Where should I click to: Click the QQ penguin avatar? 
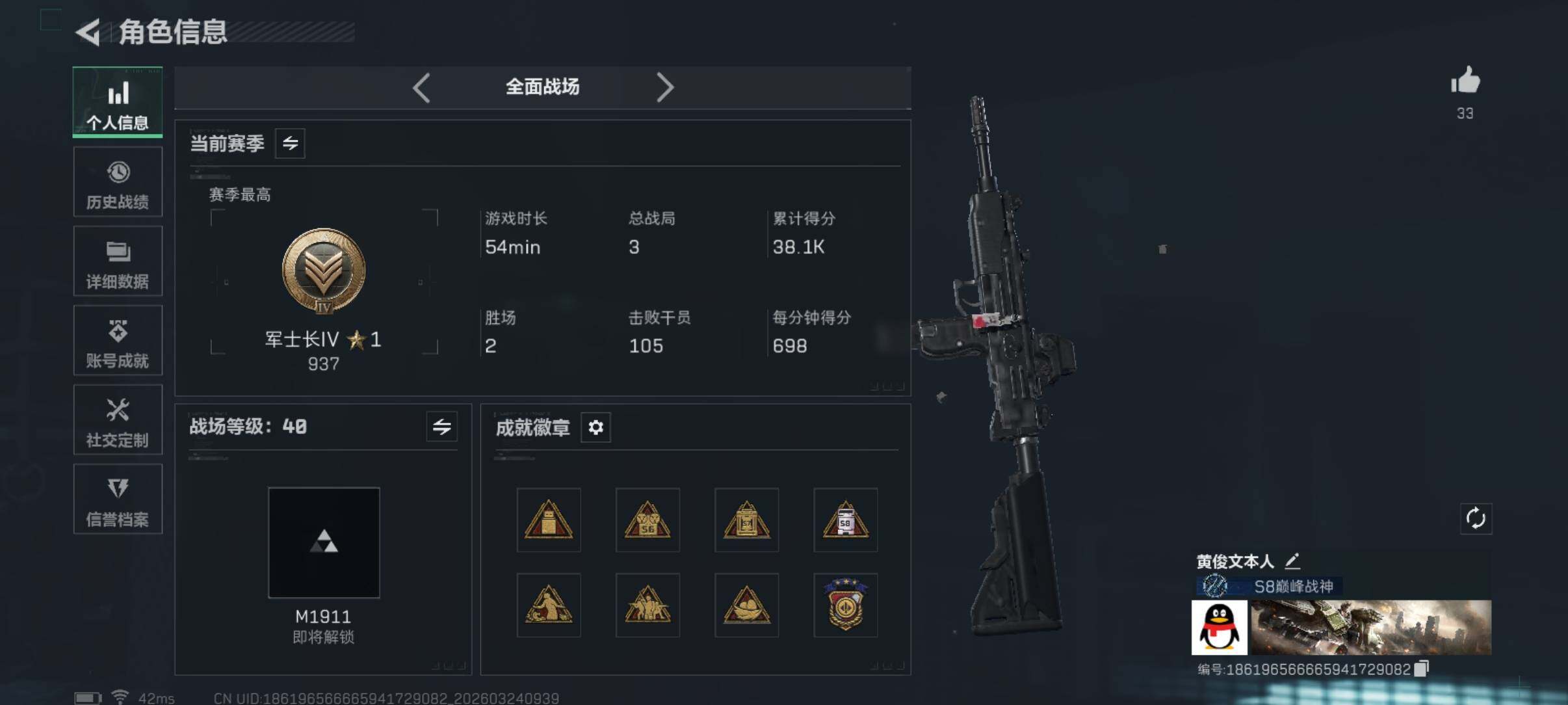[x=1219, y=627]
